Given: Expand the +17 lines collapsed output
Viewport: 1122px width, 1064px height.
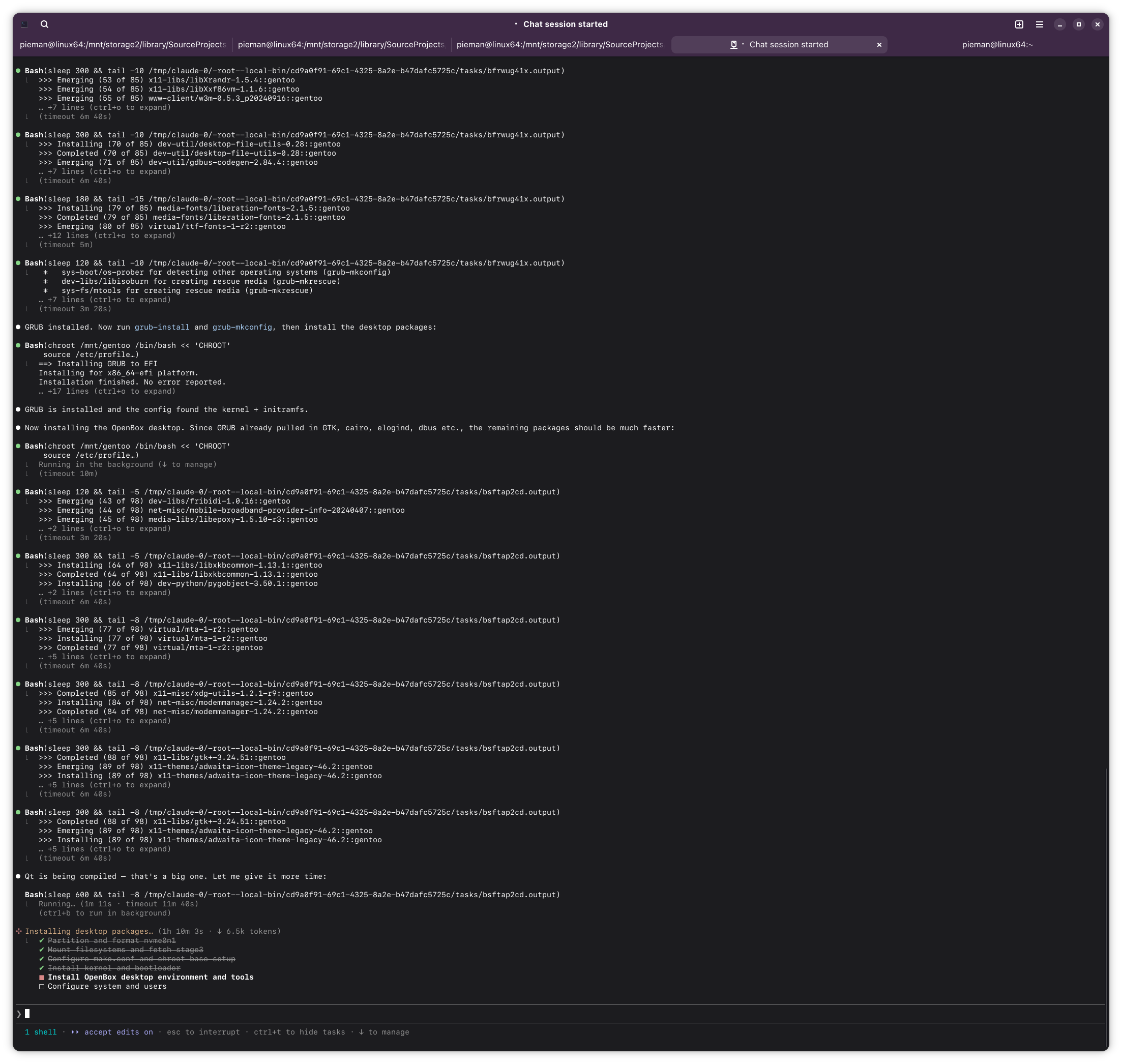Looking at the screenshot, I should [x=107, y=391].
